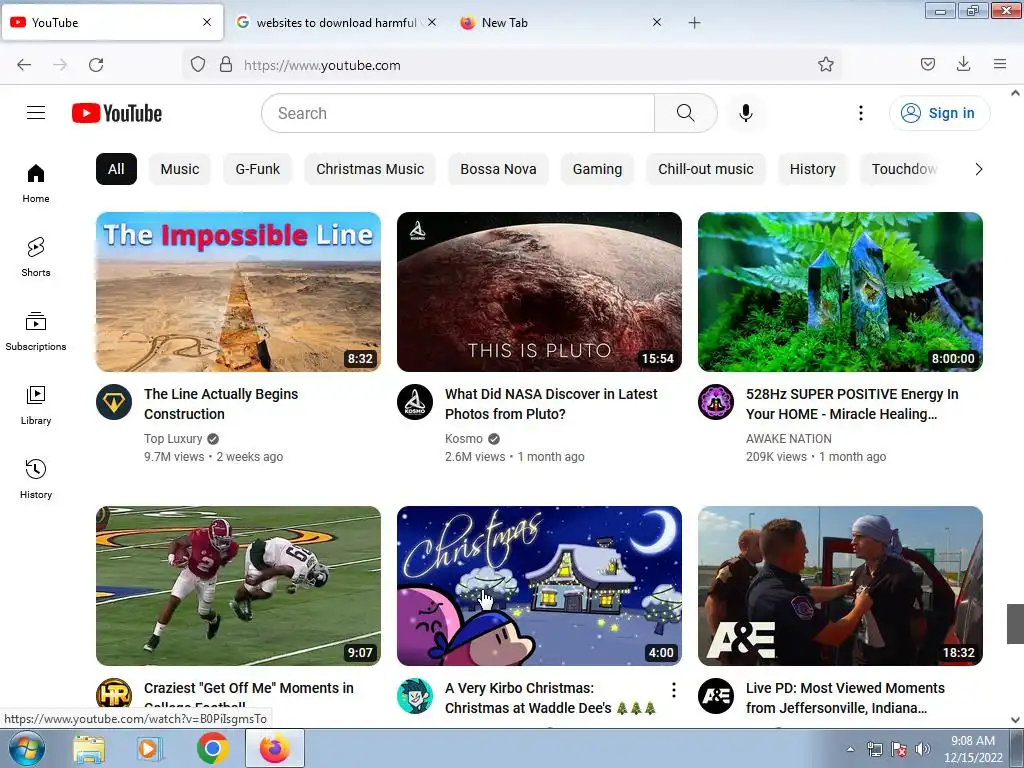
Task: Open Firefox application menu
Action: [x=1000, y=65]
